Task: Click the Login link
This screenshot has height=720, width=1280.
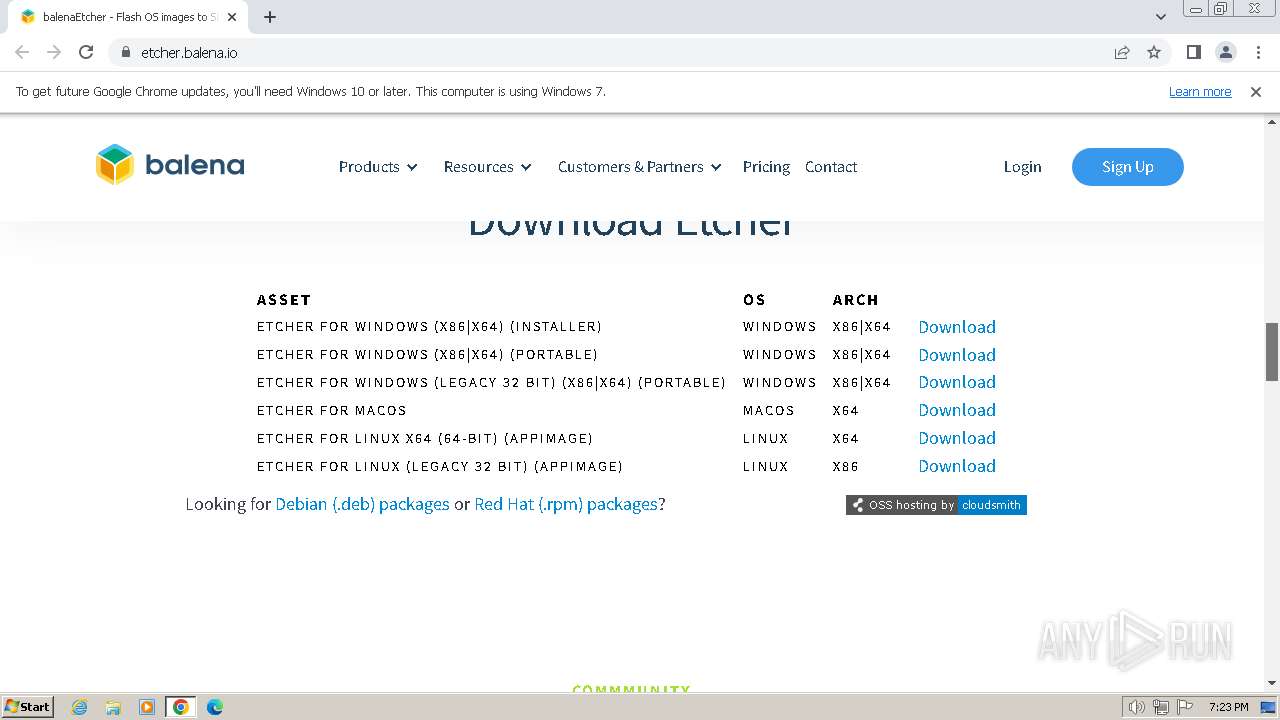Action: 1022,167
